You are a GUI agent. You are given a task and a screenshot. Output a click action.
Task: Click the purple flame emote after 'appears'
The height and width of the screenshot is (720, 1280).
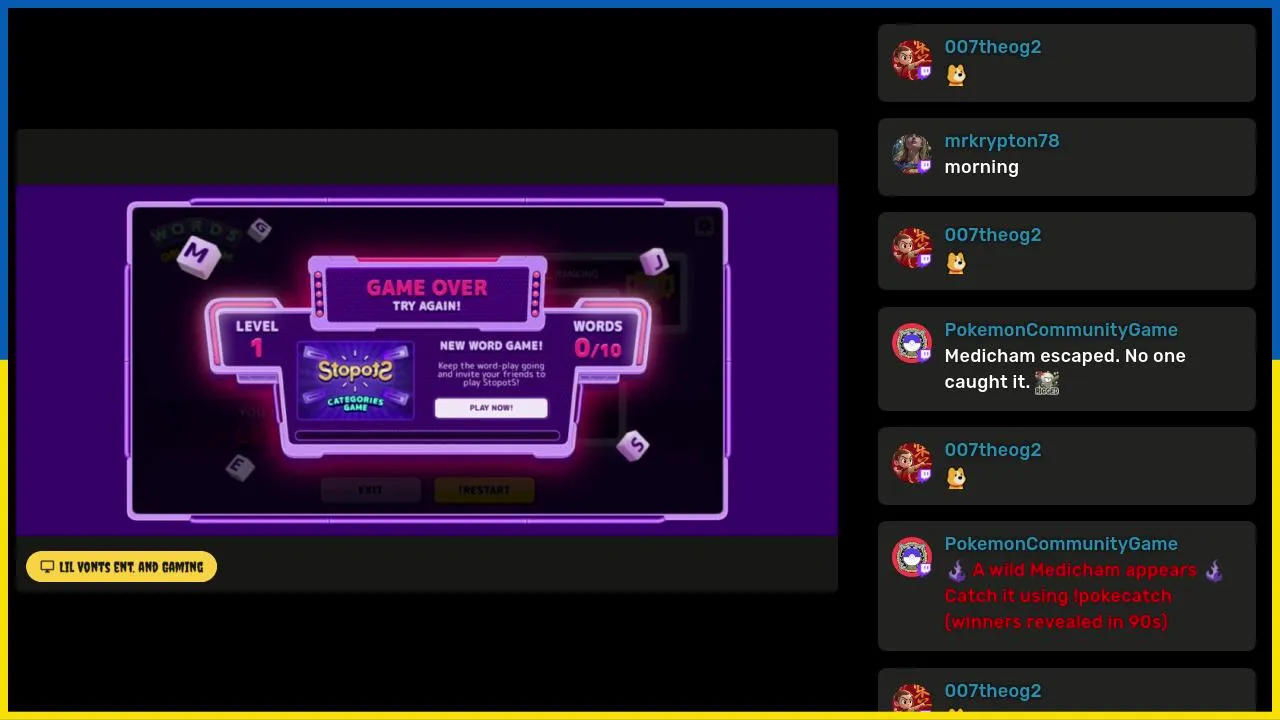coord(1214,571)
